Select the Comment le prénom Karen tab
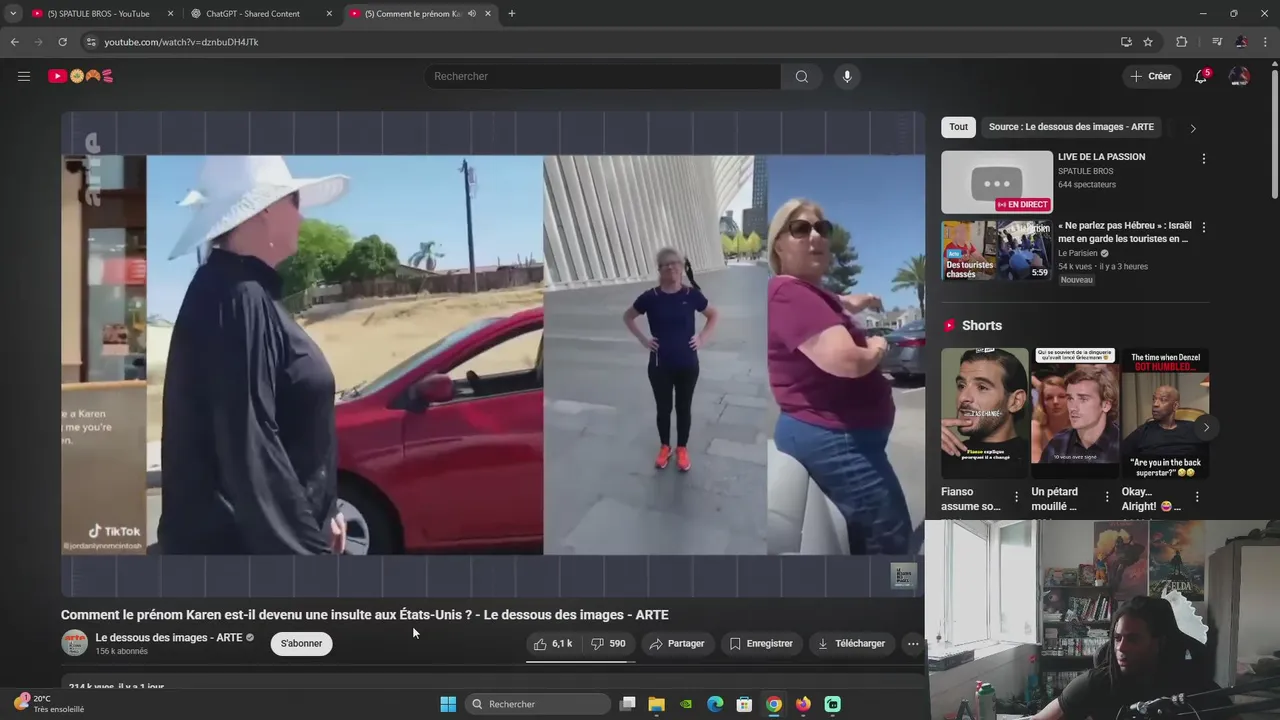This screenshot has height=720, width=1280. [x=420, y=14]
